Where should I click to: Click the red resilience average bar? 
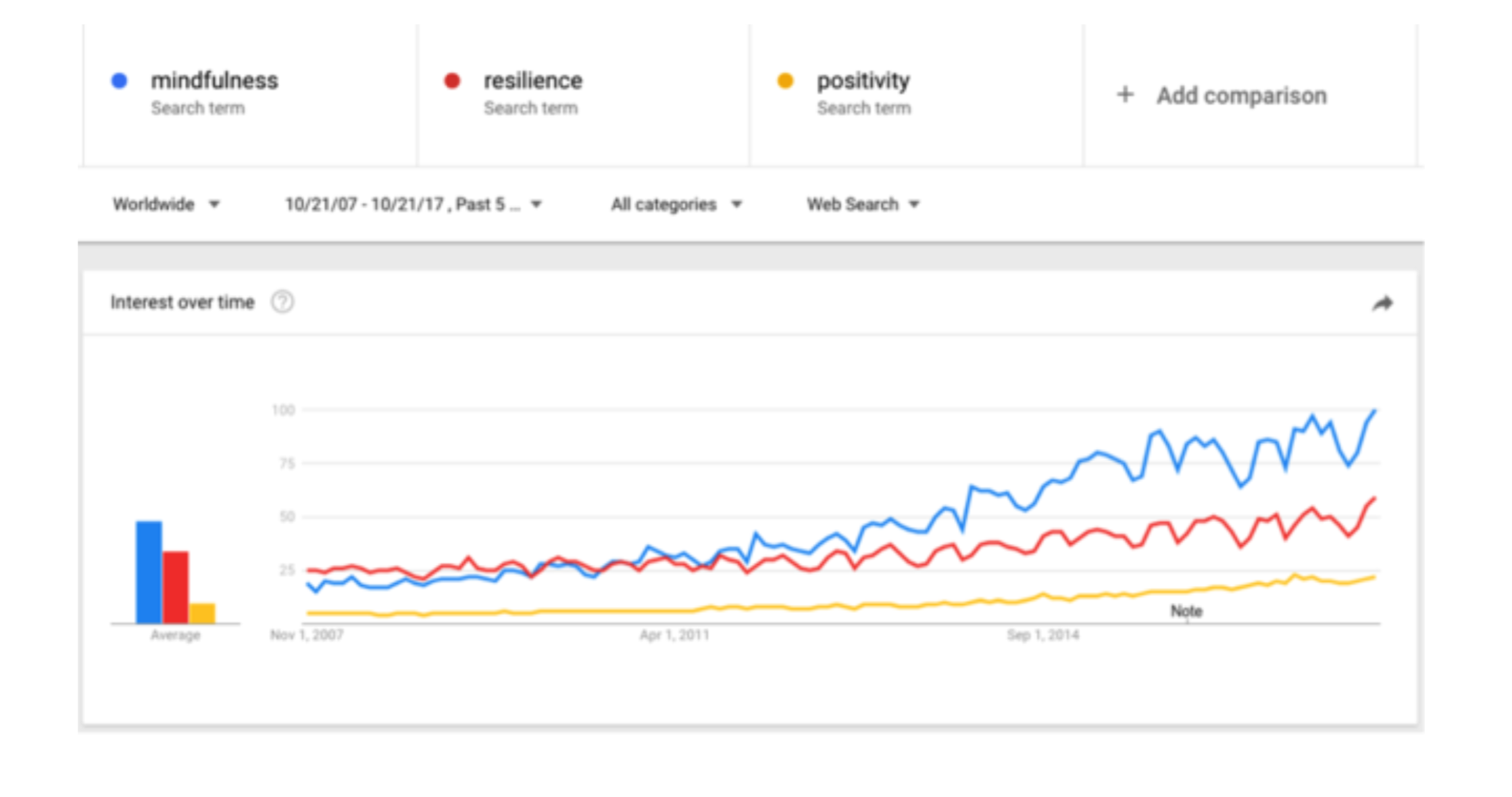click(x=176, y=587)
